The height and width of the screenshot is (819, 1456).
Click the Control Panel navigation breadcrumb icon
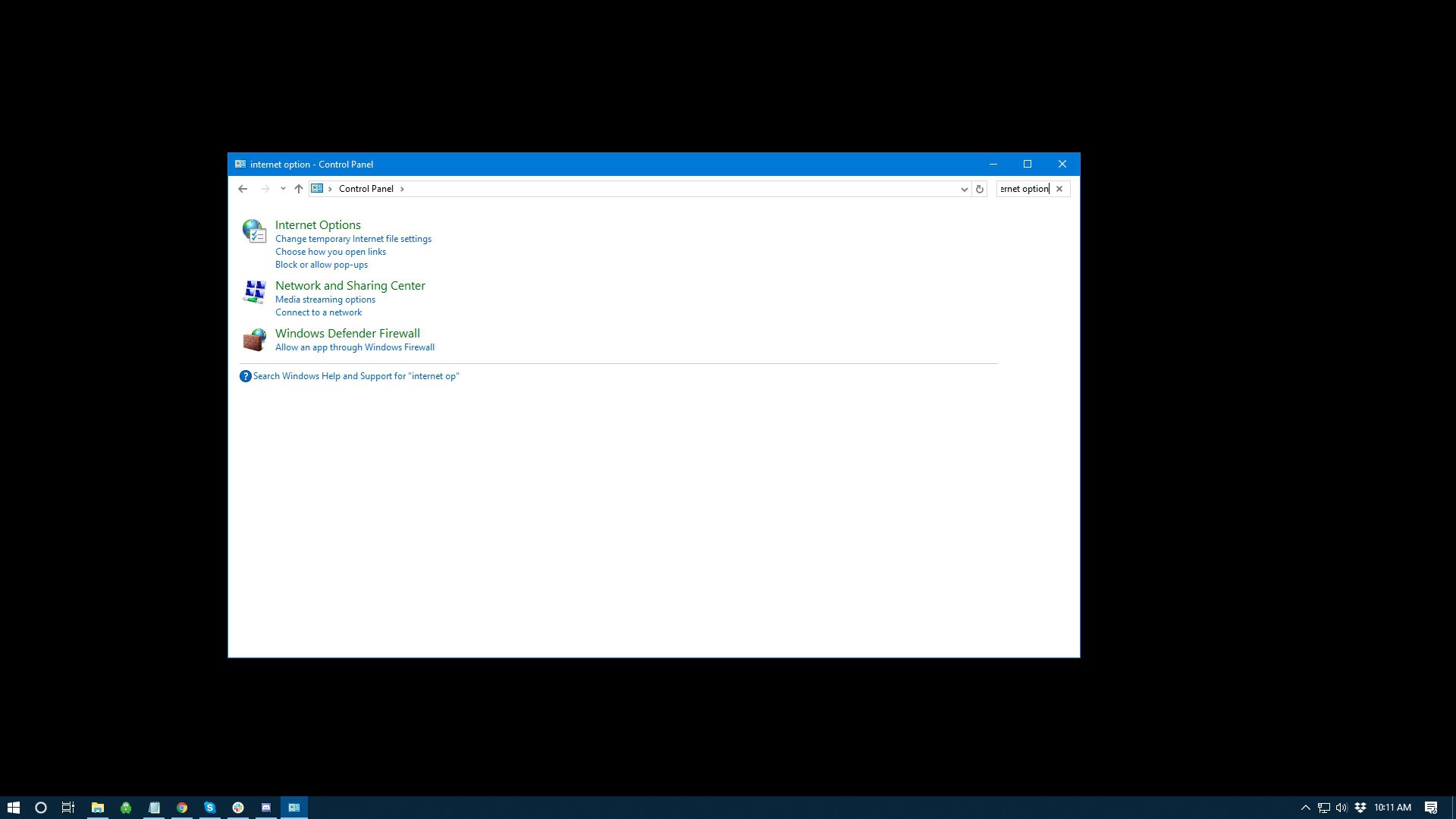click(x=318, y=188)
